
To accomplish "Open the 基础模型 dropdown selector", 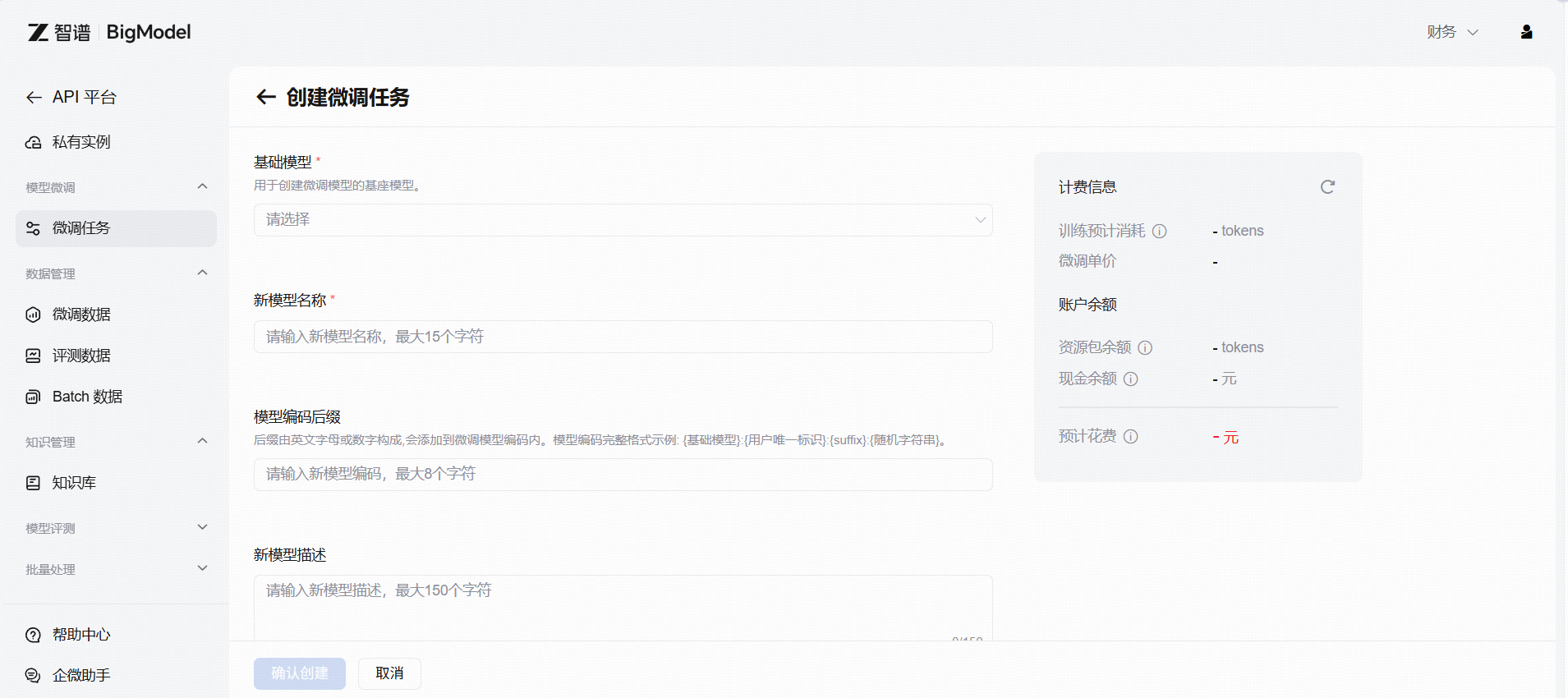I will 623,220.
